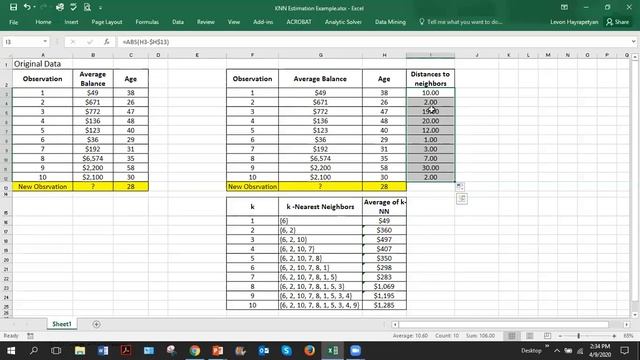
Task: Click the yellow New Obsrvation cell in column A
Action: [x=42, y=187]
